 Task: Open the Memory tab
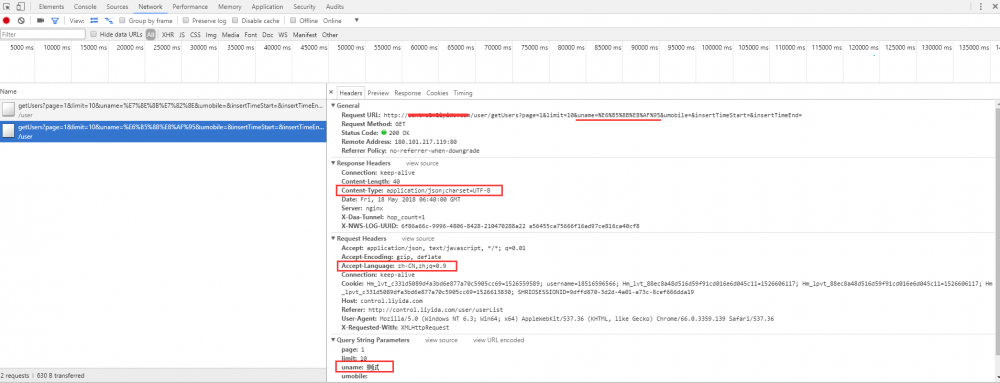tap(230, 6)
